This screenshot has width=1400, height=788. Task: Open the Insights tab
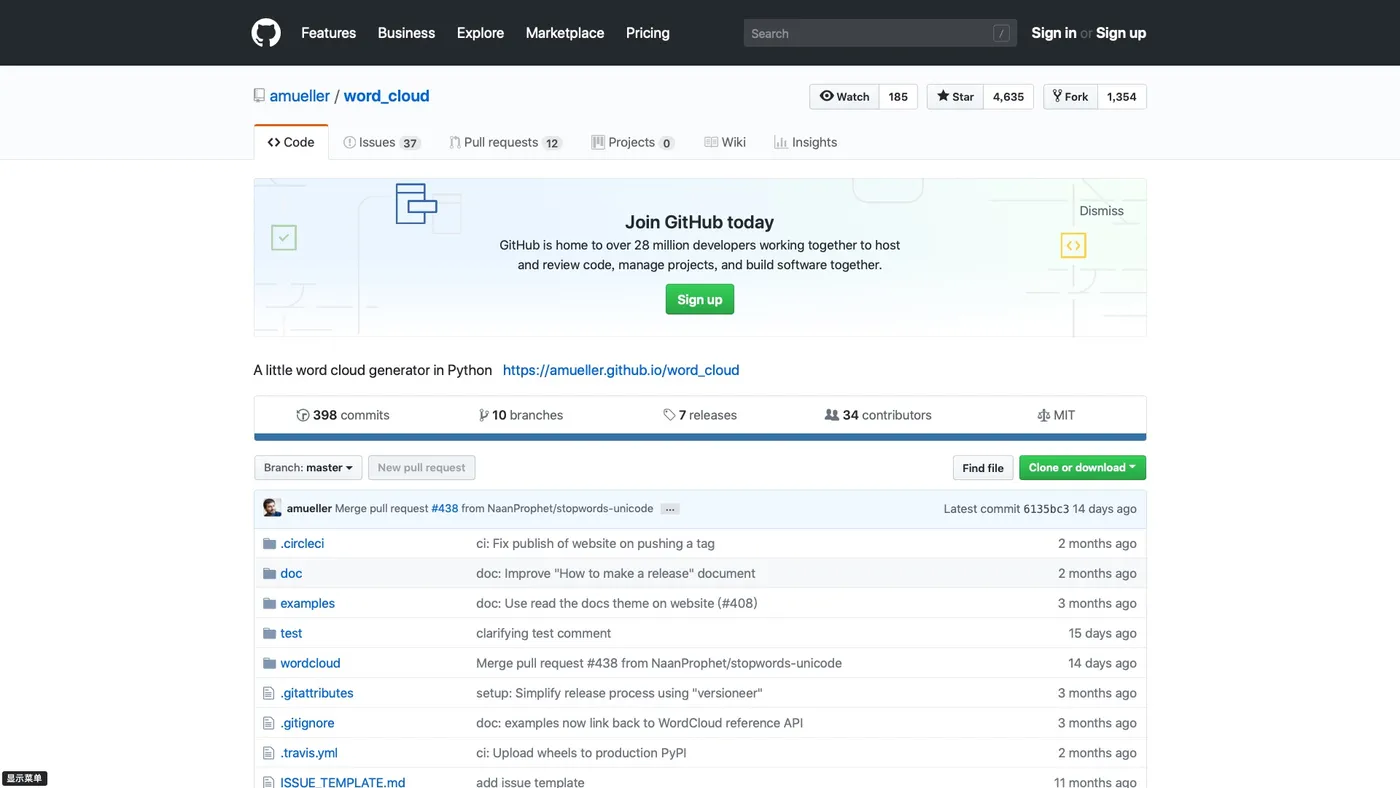point(806,142)
